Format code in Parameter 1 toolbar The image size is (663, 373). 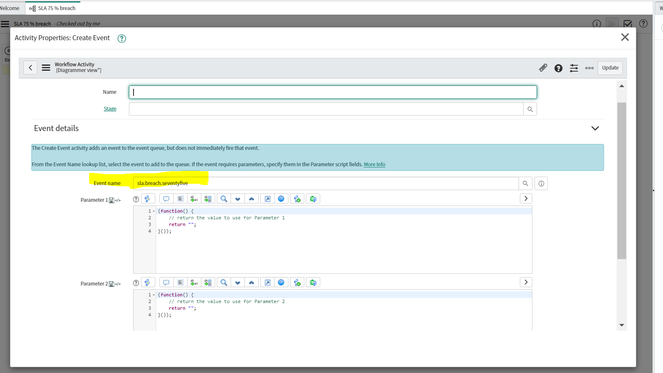pos(180,199)
